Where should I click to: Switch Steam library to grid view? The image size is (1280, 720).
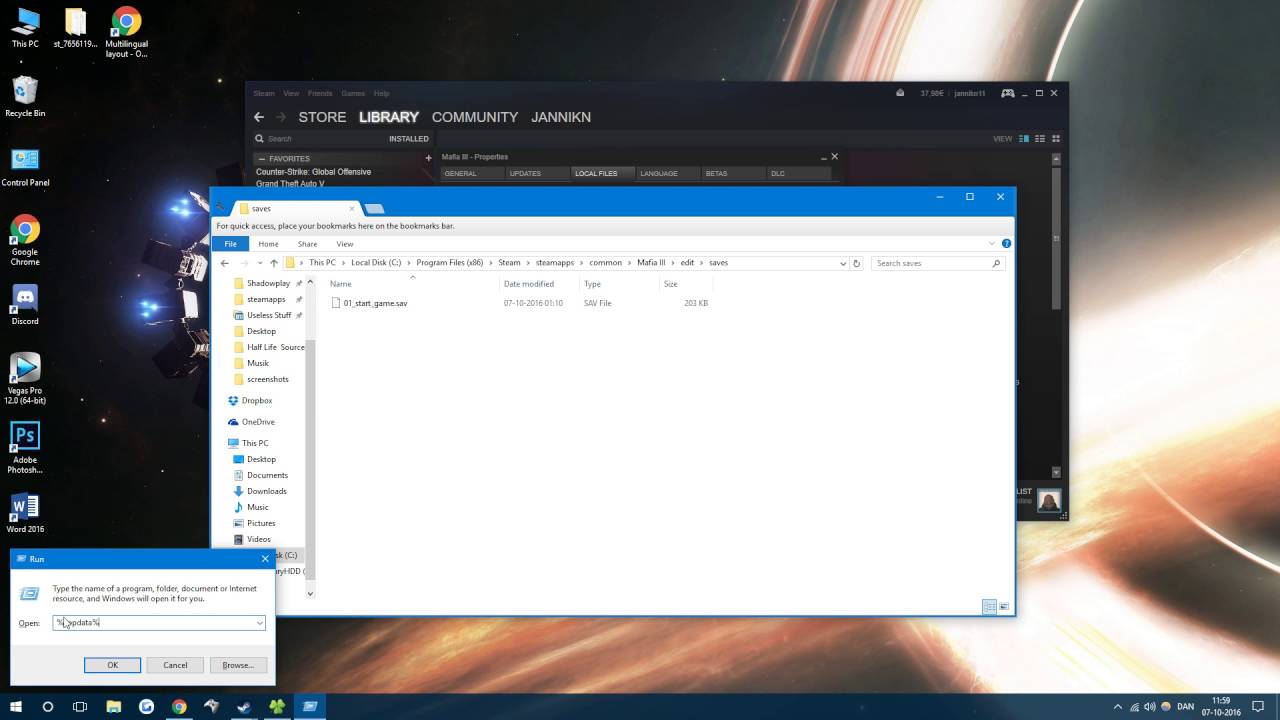pyautogui.click(x=1056, y=139)
